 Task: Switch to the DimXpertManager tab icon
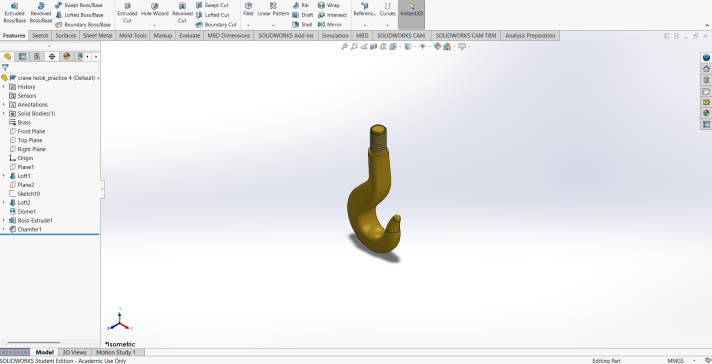[52, 56]
